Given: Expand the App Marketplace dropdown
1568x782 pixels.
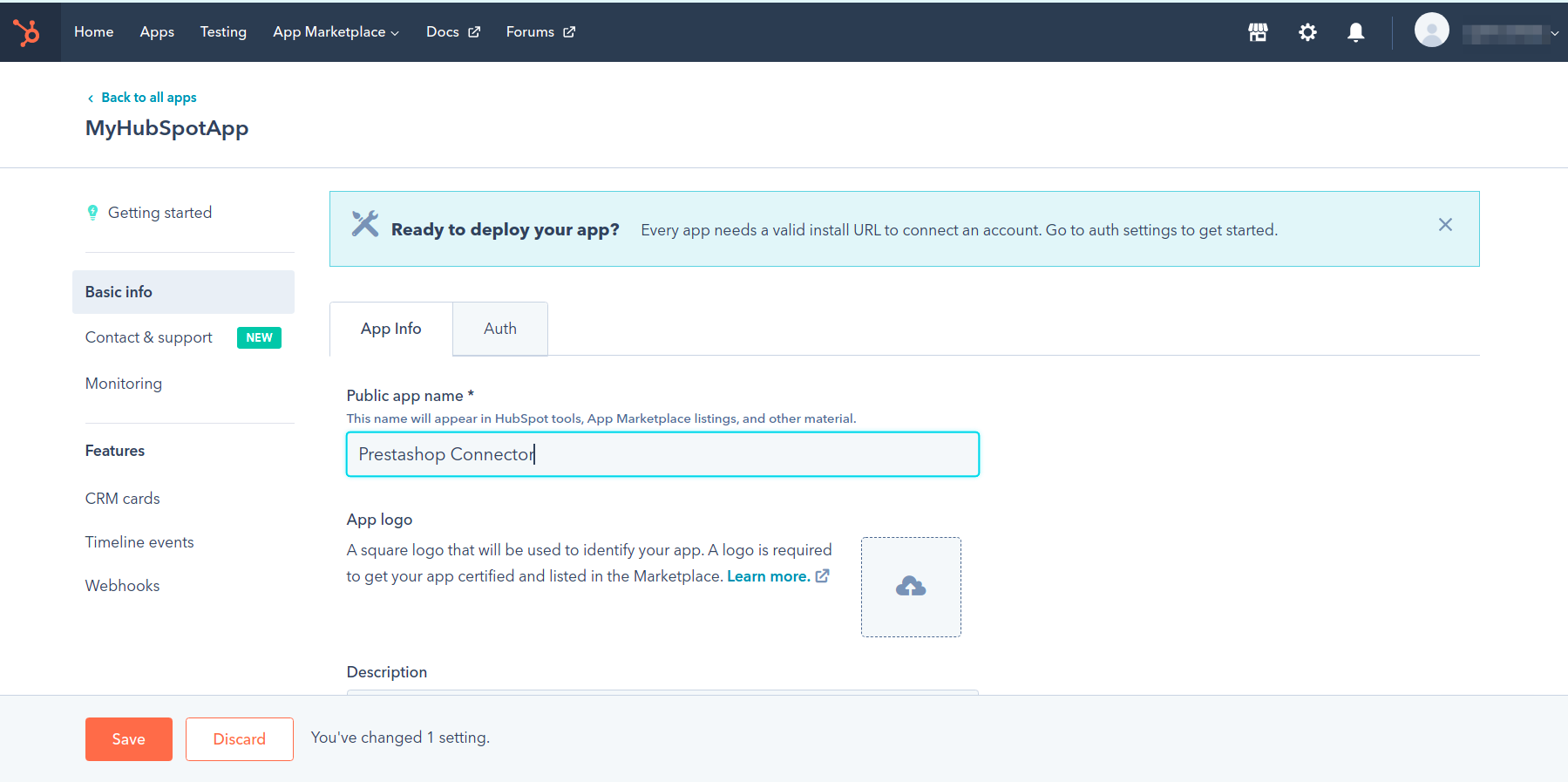Looking at the screenshot, I should click(x=336, y=32).
